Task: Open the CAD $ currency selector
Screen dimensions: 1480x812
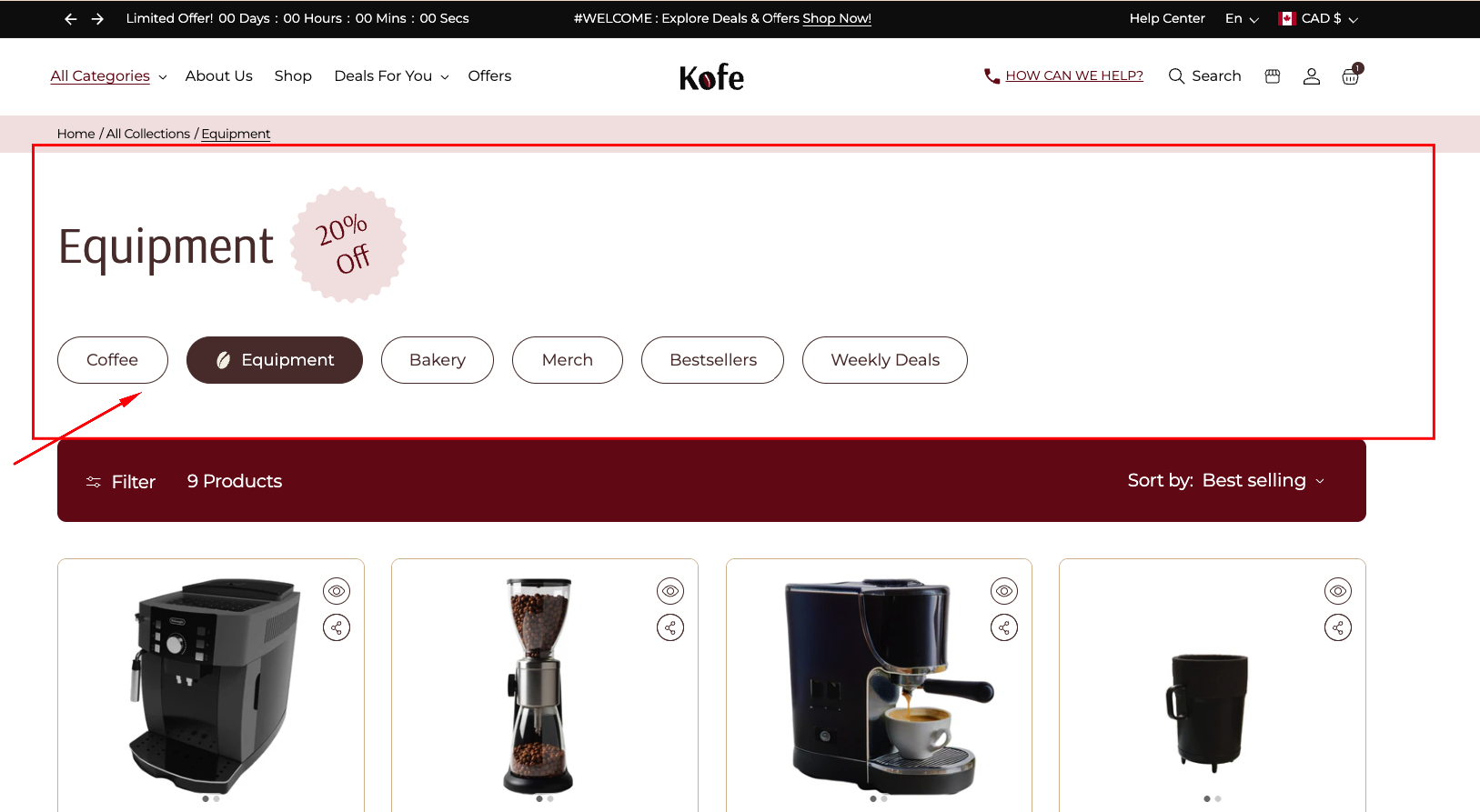Action: tap(1318, 19)
